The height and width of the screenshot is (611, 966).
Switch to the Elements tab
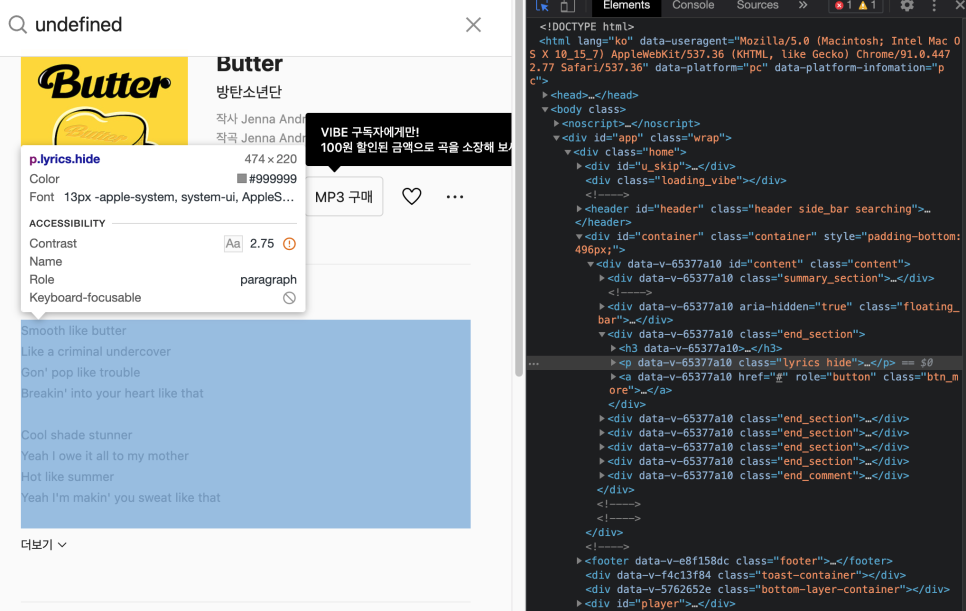click(626, 6)
